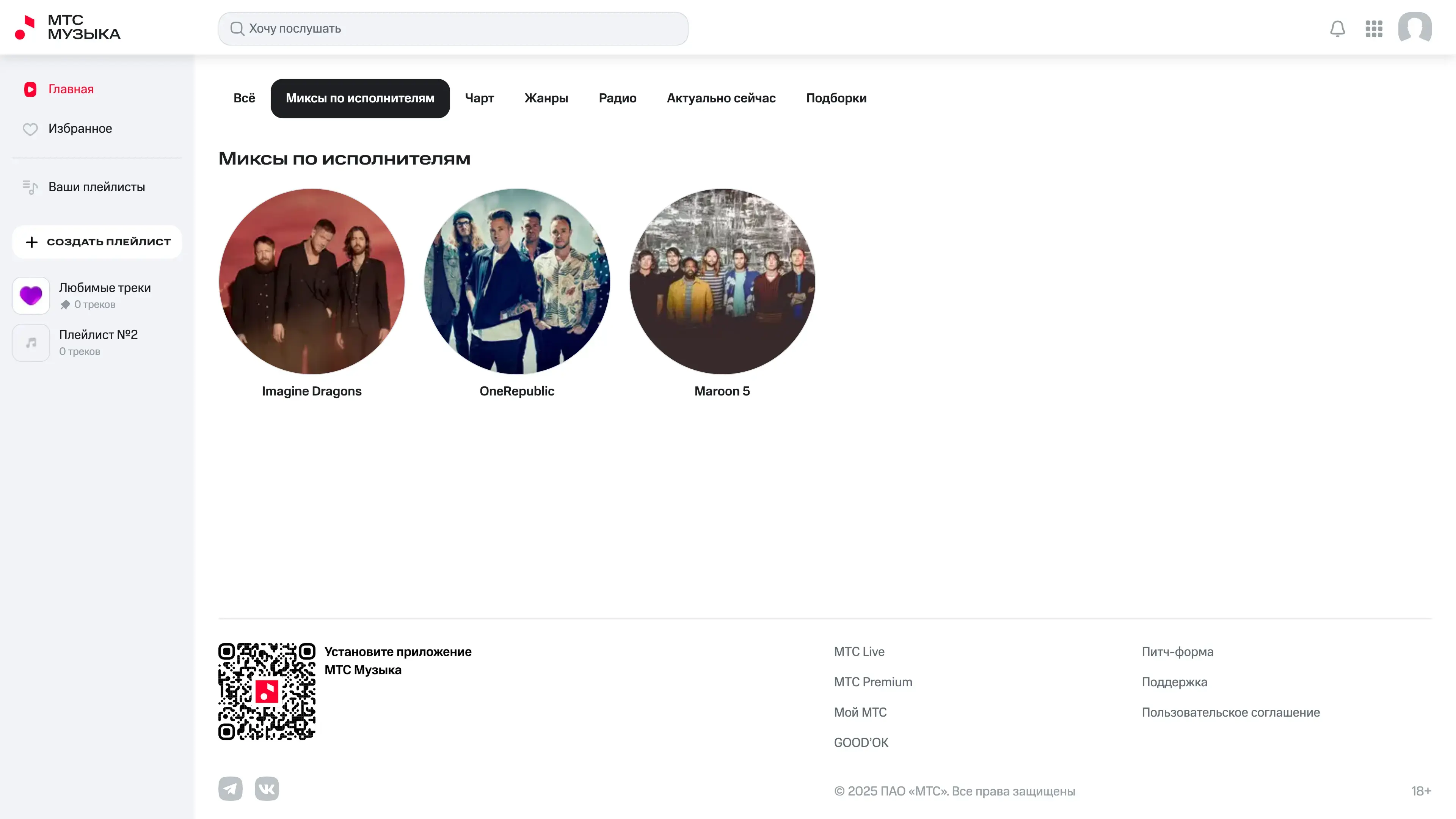This screenshot has height=819, width=1456.
Task: Open the Imagine Dragons mix thumbnail
Action: coord(311,281)
